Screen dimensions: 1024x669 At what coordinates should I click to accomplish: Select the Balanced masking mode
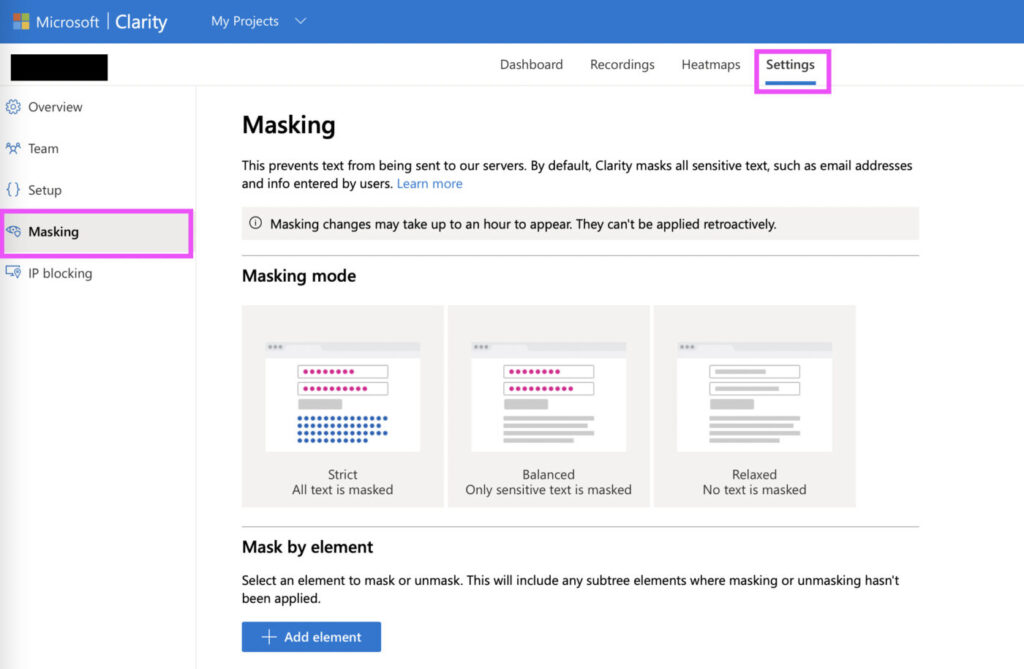pos(548,406)
